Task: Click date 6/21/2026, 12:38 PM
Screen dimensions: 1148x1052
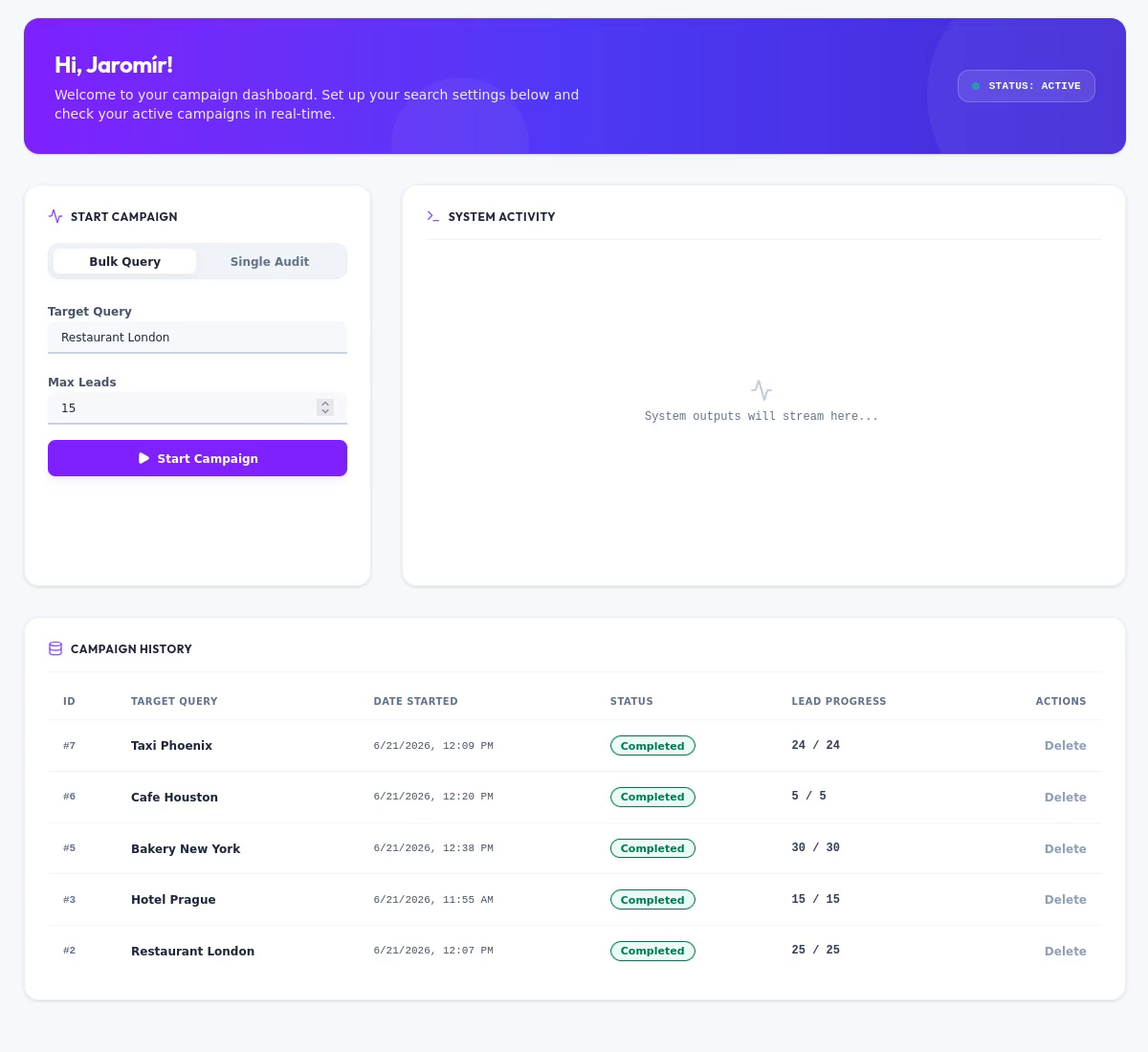Action: pos(433,848)
